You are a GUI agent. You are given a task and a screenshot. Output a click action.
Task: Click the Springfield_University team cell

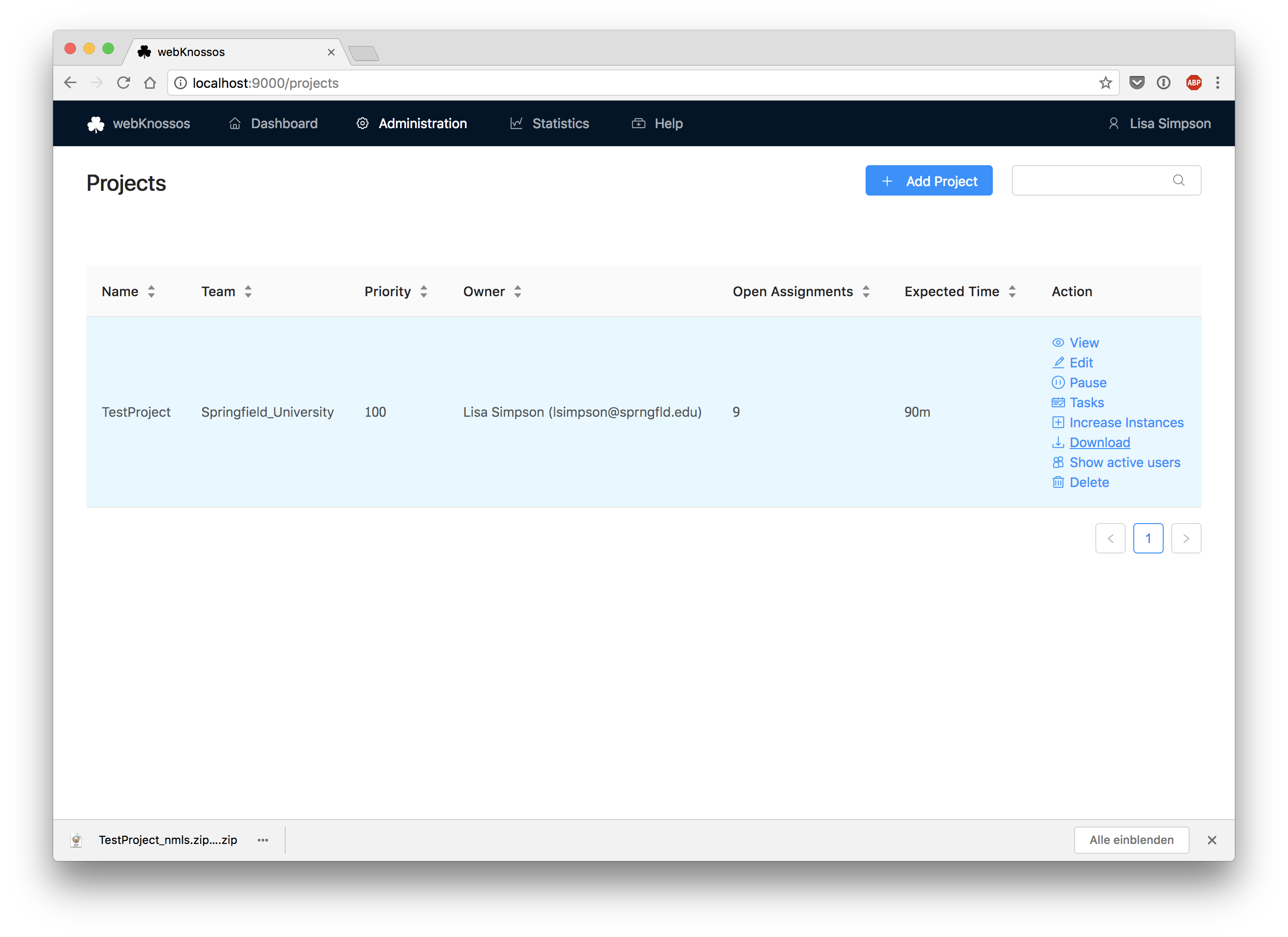click(267, 412)
